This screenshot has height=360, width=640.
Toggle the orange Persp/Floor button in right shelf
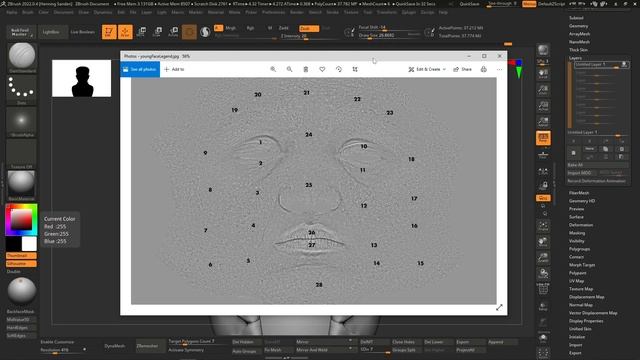pos(543,138)
